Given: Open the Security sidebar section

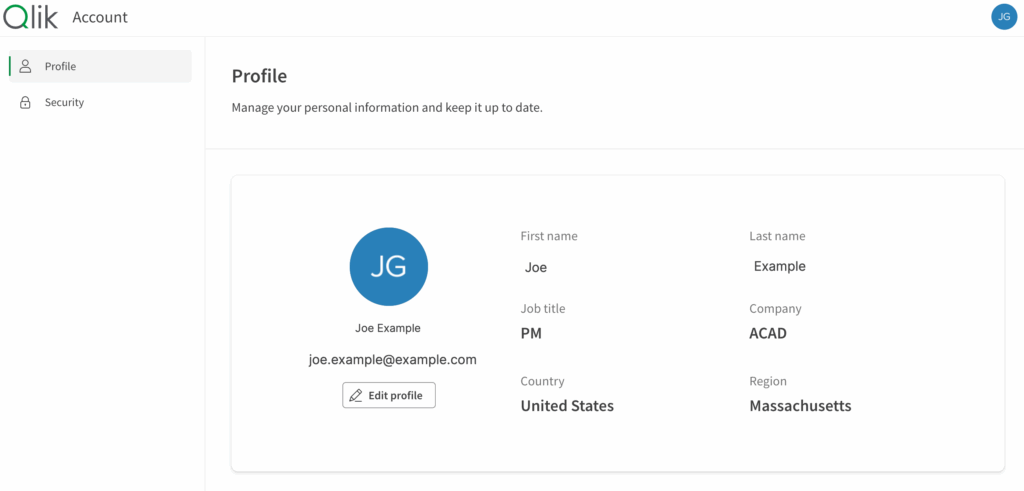Looking at the screenshot, I should 64,102.
